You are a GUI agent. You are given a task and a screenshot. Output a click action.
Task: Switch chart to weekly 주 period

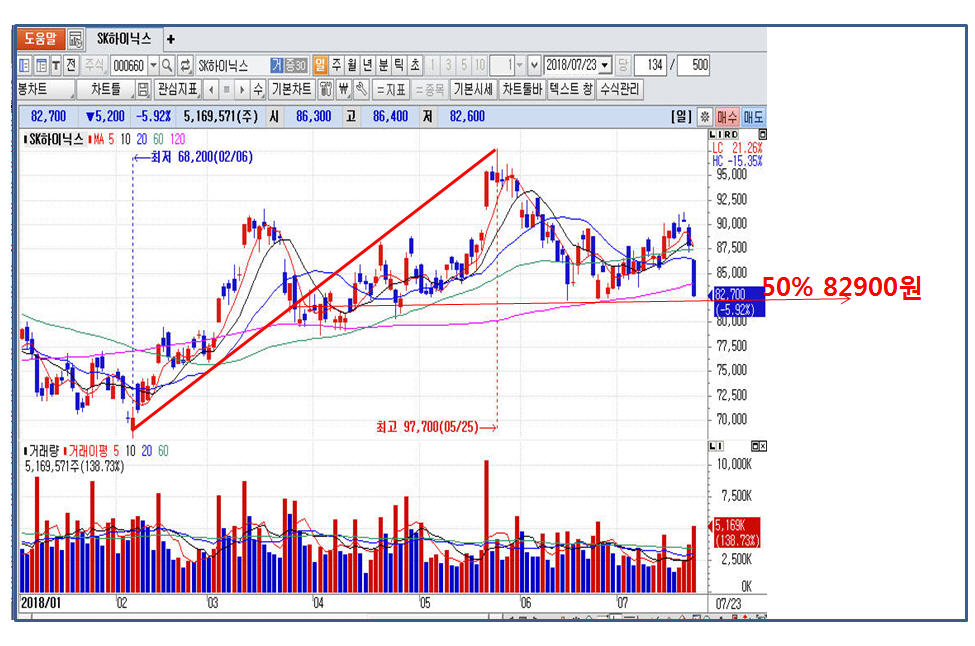coord(337,65)
